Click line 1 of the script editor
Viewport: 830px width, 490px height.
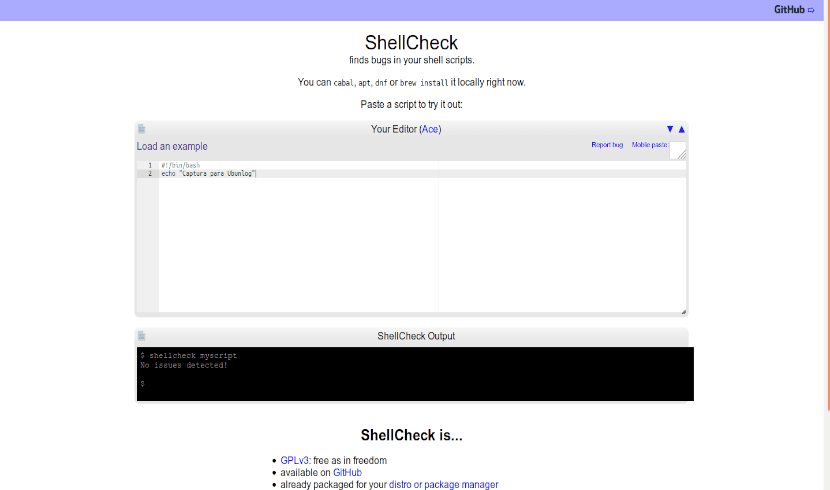[422, 165]
